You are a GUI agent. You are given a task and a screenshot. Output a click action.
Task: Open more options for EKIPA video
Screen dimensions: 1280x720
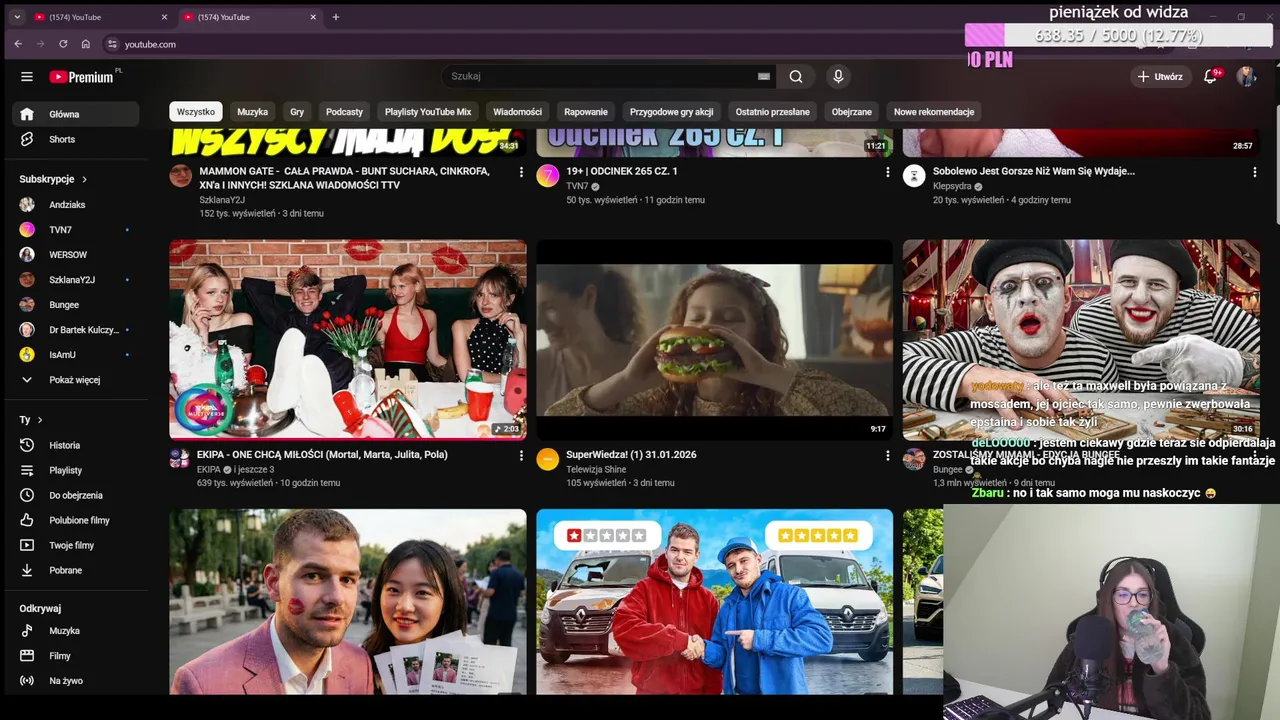pos(521,455)
